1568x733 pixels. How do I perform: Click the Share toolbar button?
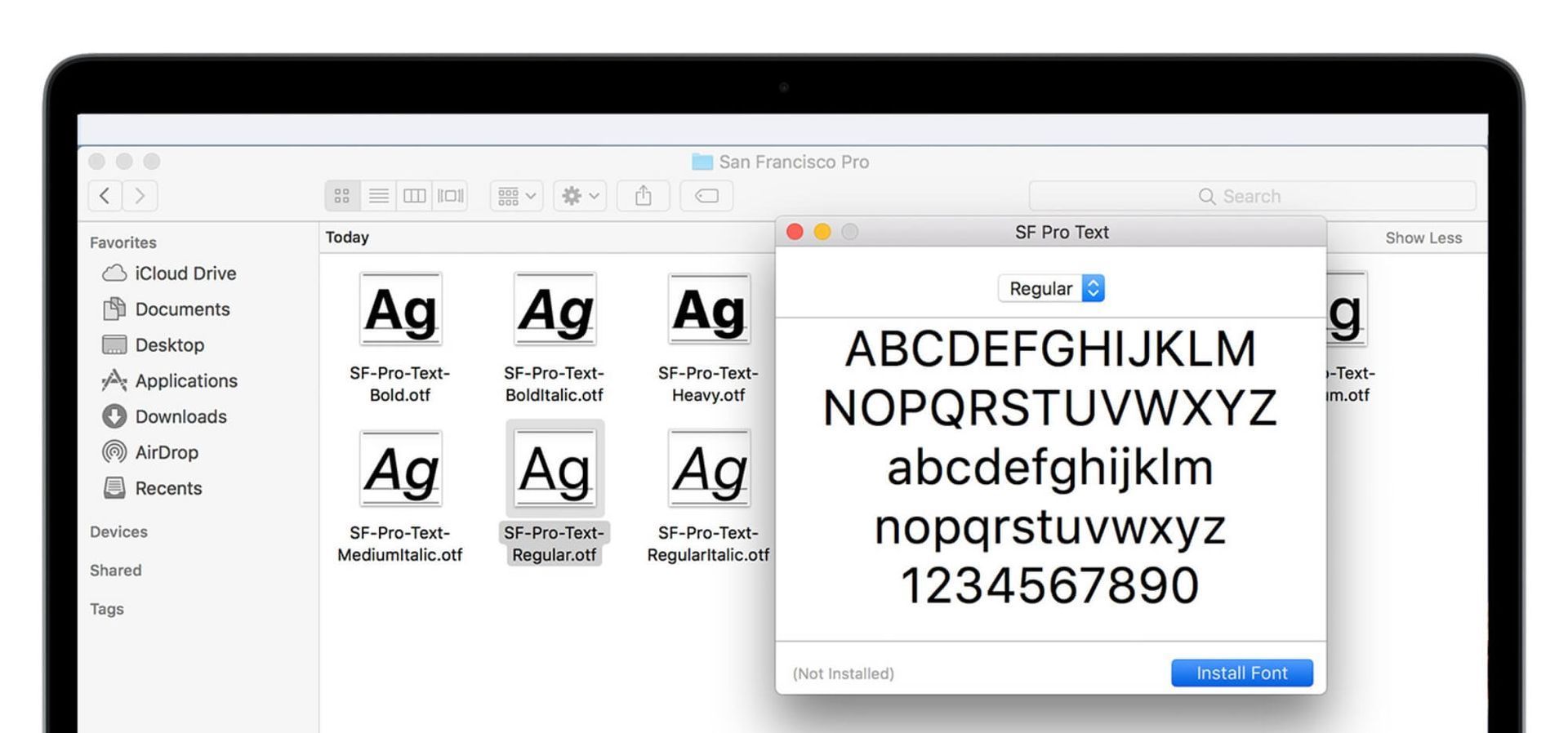[644, 196]
